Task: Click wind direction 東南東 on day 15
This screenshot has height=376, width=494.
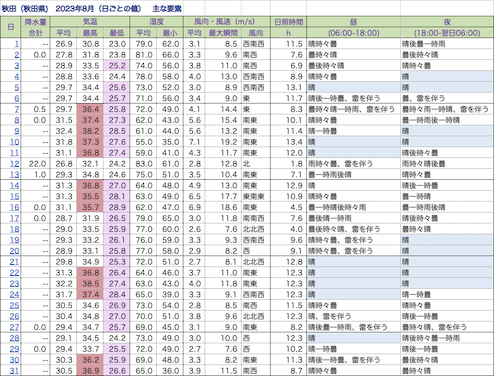Action: 253,197
